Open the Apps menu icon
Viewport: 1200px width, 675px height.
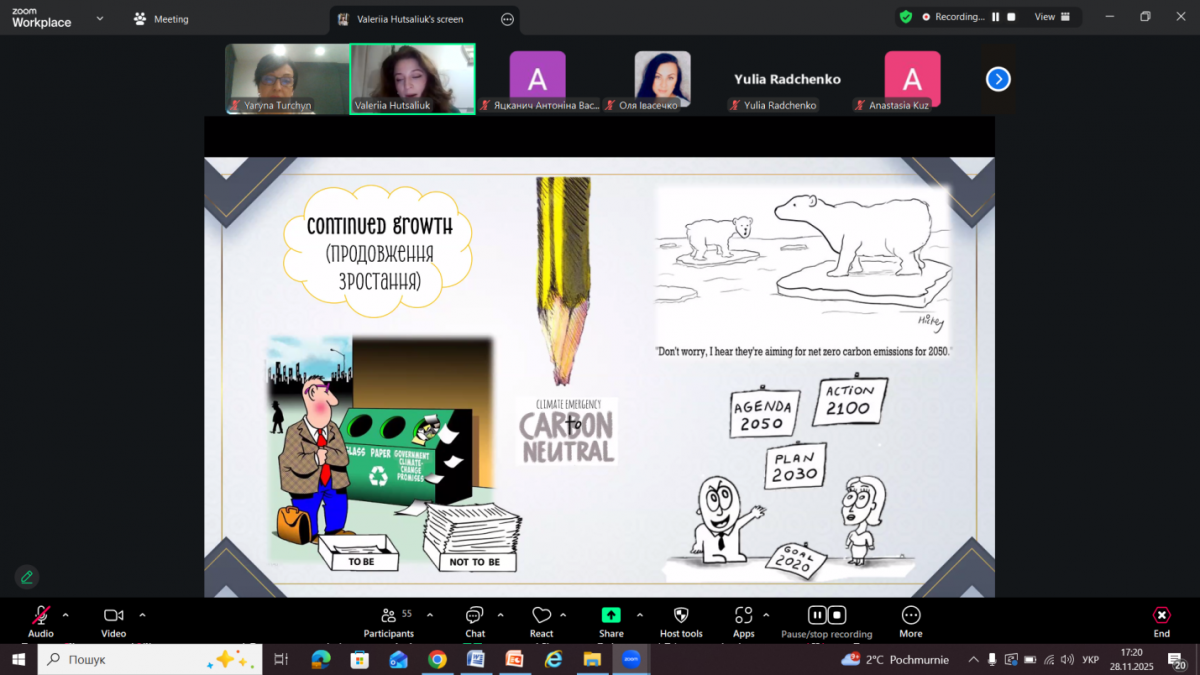tap(743, 616)
